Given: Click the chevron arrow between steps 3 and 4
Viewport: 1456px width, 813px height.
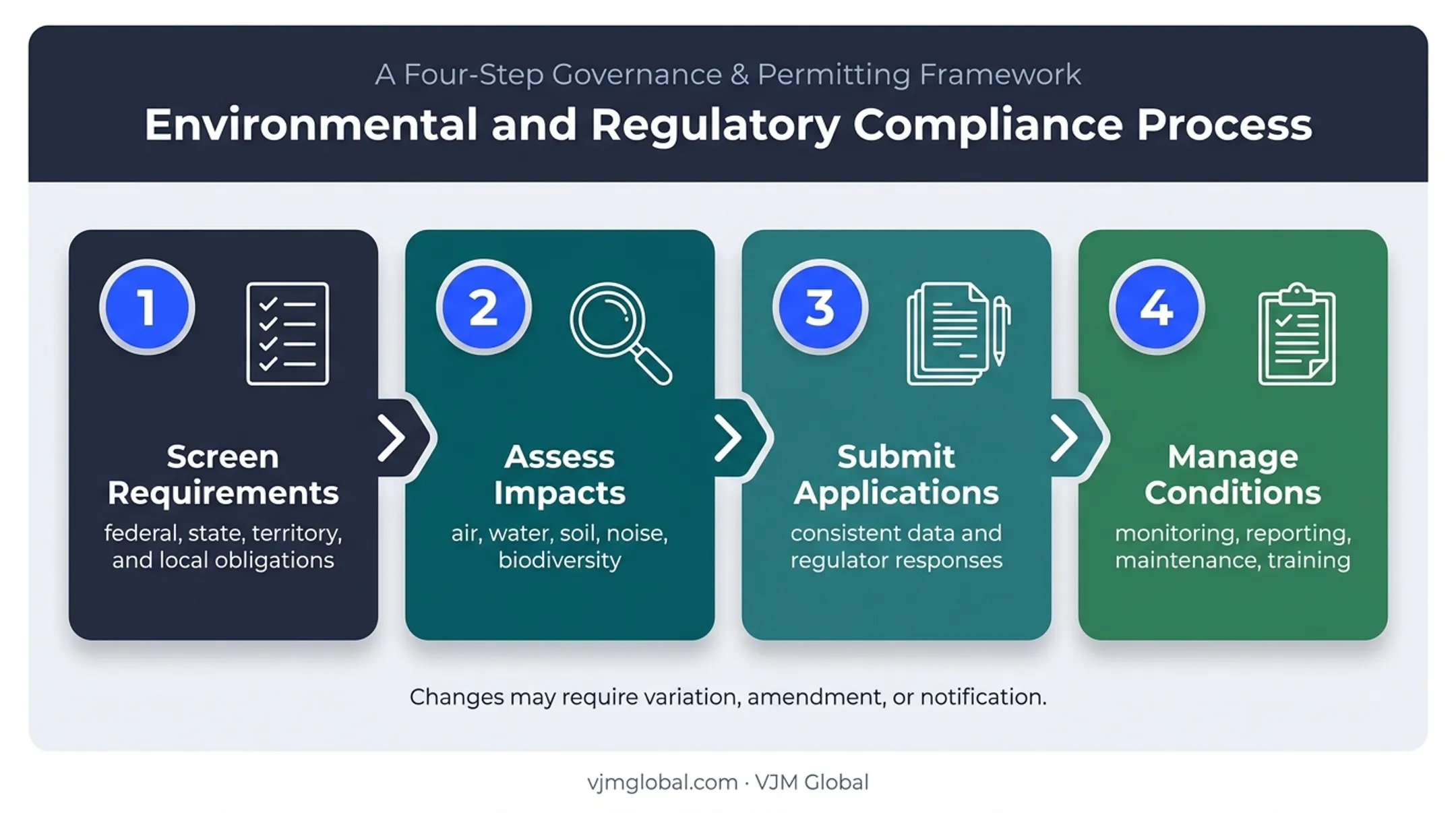Looking at the screenshot, I should coord(1065,438).
